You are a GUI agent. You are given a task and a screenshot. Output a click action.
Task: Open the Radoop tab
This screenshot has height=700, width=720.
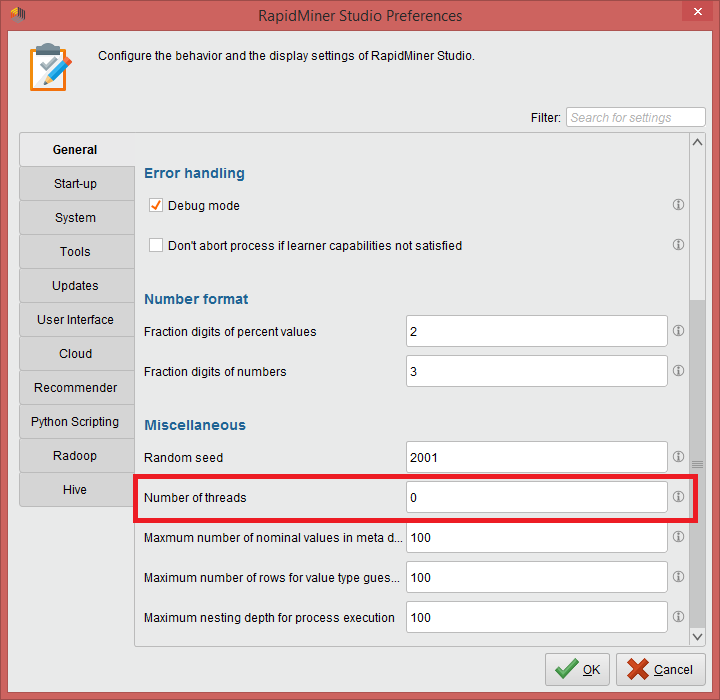[x=77, y=456]
